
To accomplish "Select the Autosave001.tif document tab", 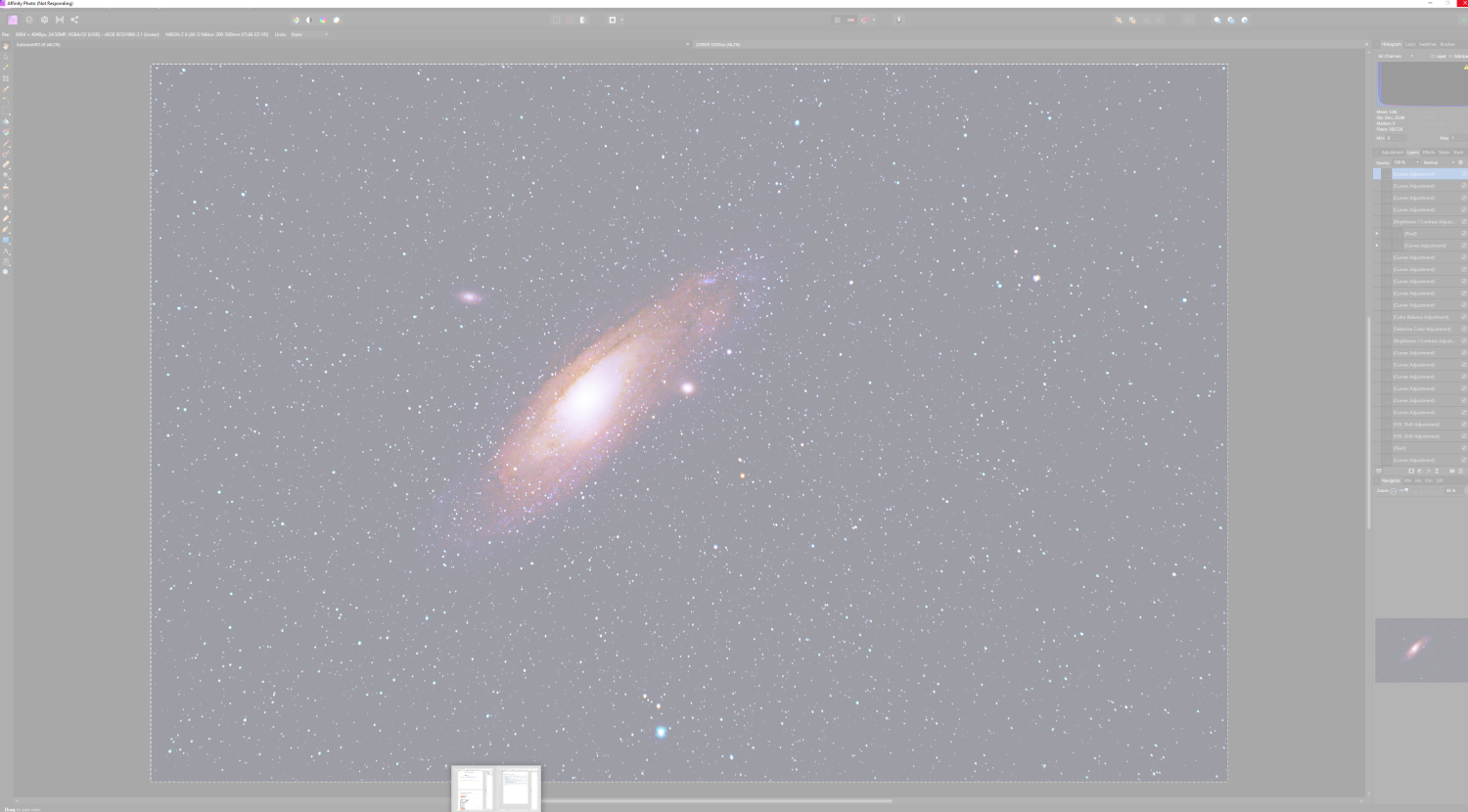I will [x=352, y=45].
